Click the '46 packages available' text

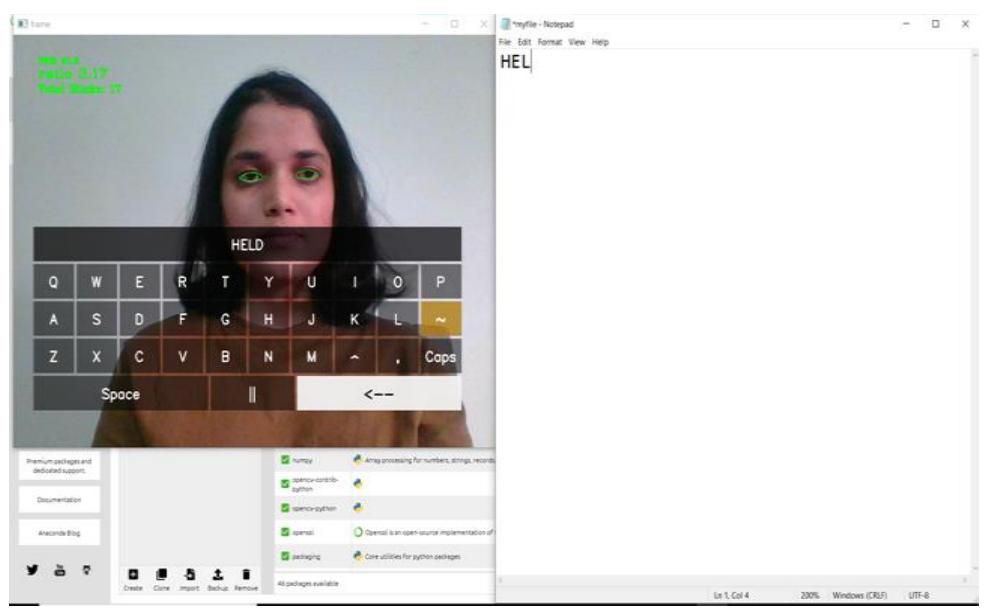(308, 583)
